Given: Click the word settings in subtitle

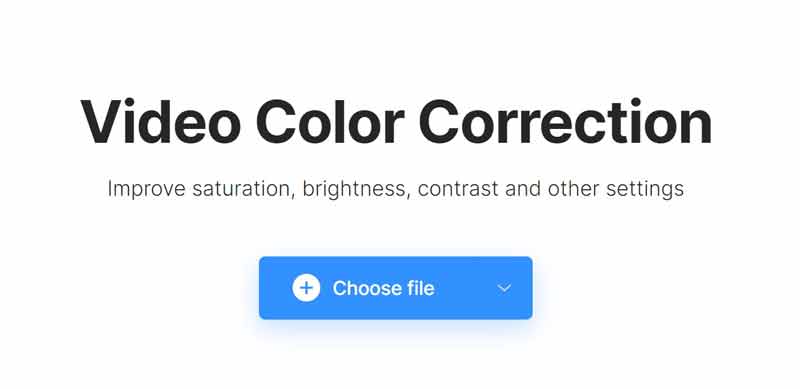Looking at the screenshot, I should point(645,189).
